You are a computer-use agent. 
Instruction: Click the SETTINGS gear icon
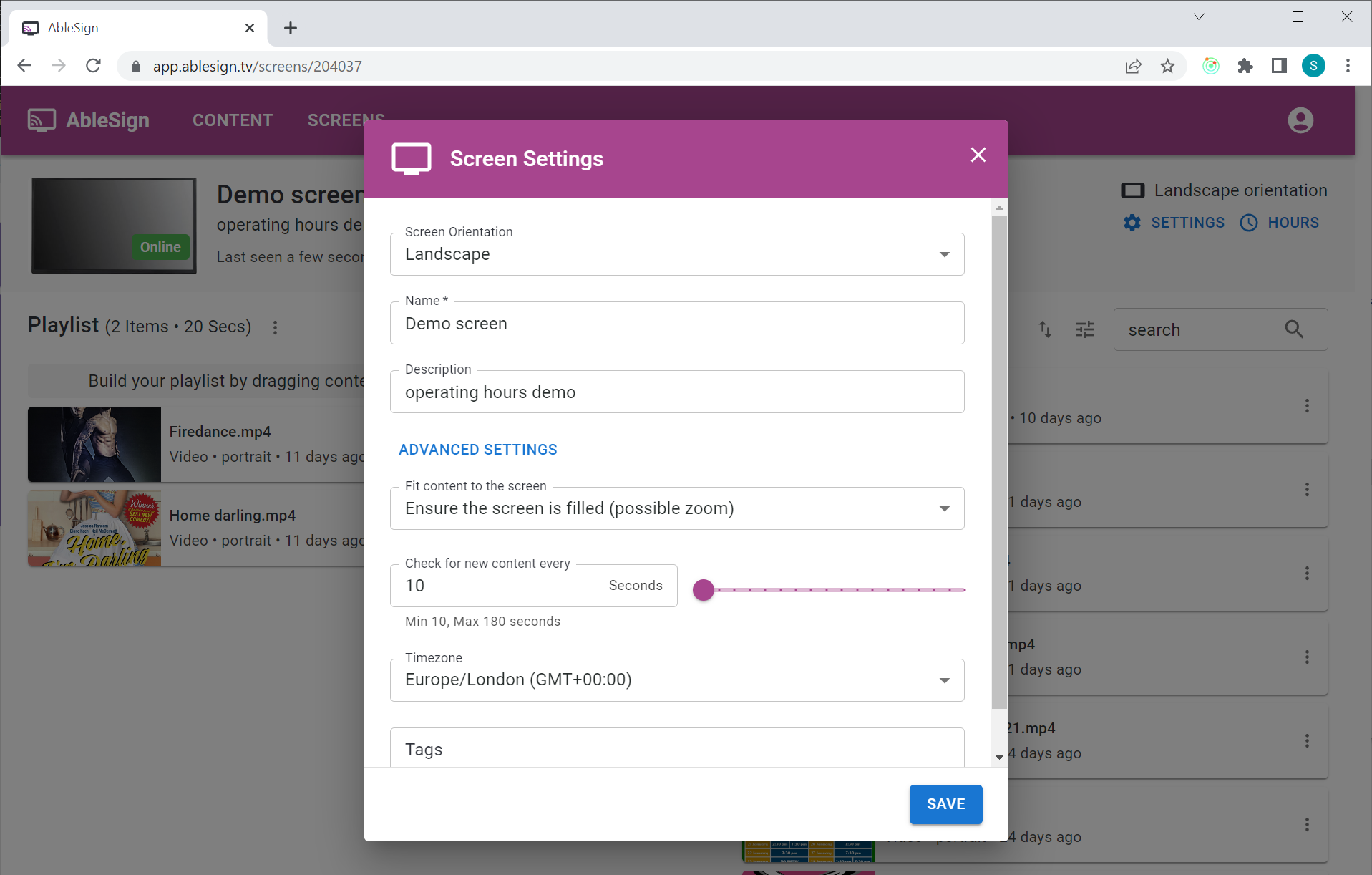tap(1132, 223)
